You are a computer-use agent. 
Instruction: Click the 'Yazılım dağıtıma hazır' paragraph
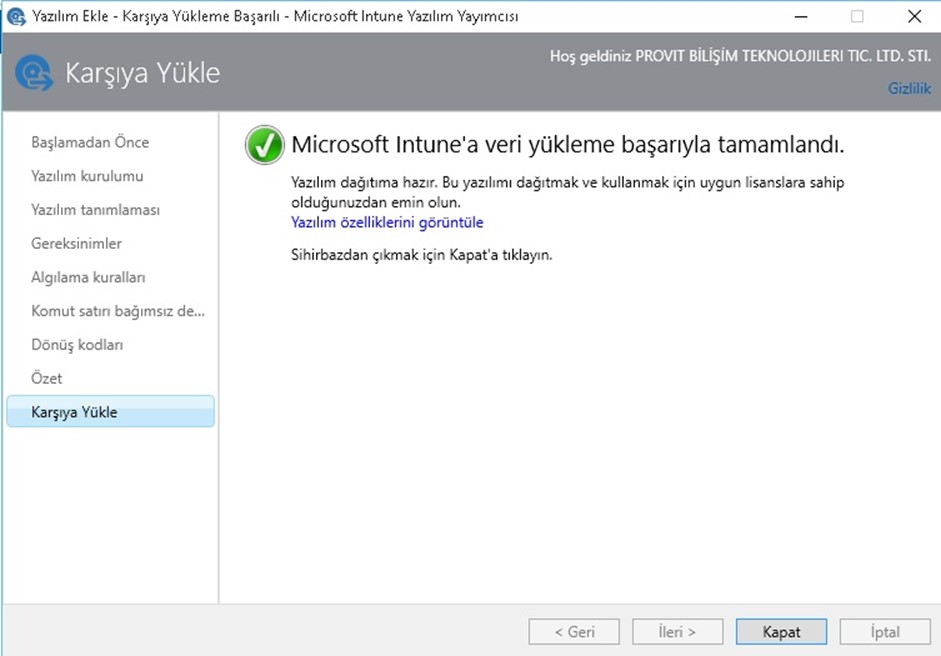pos(568,191)
